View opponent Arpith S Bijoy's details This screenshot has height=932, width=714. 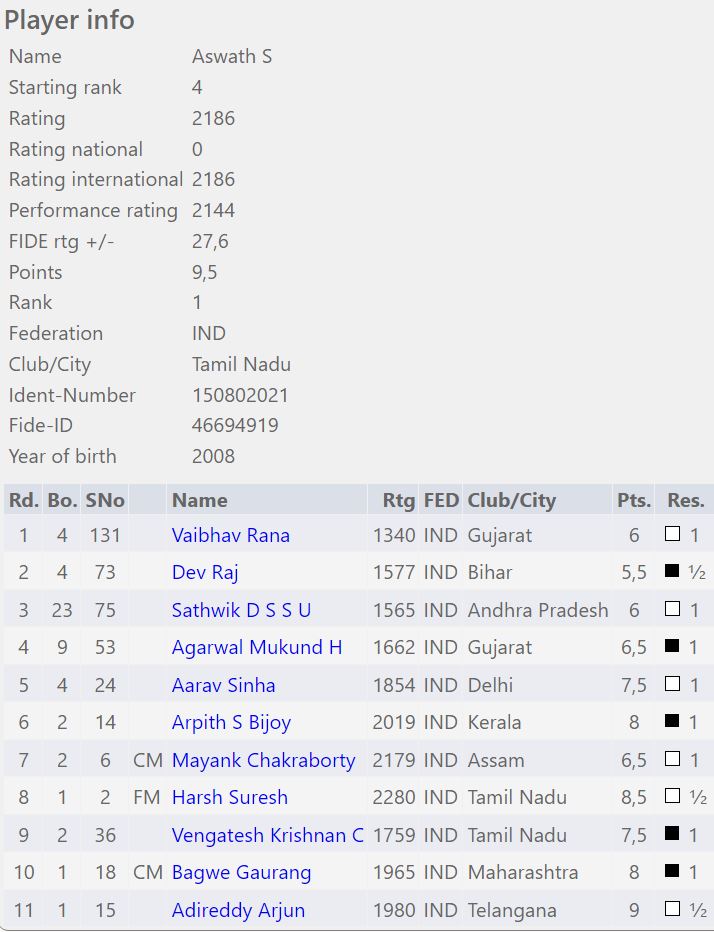pos(231,722)
